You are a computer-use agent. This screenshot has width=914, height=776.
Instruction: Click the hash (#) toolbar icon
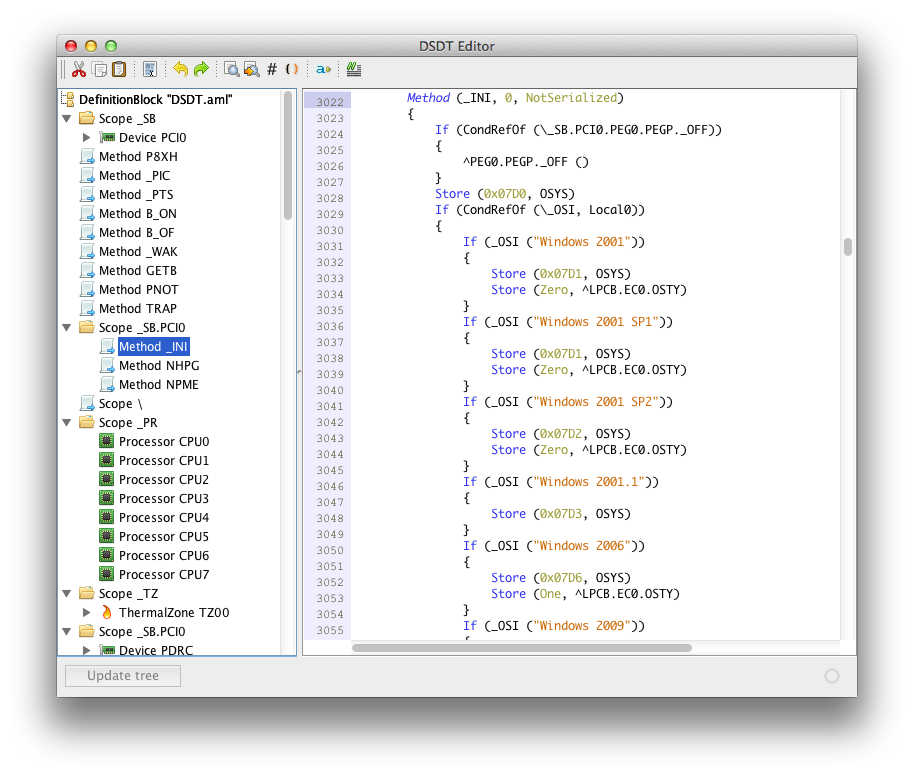click(x=272, y=69)
